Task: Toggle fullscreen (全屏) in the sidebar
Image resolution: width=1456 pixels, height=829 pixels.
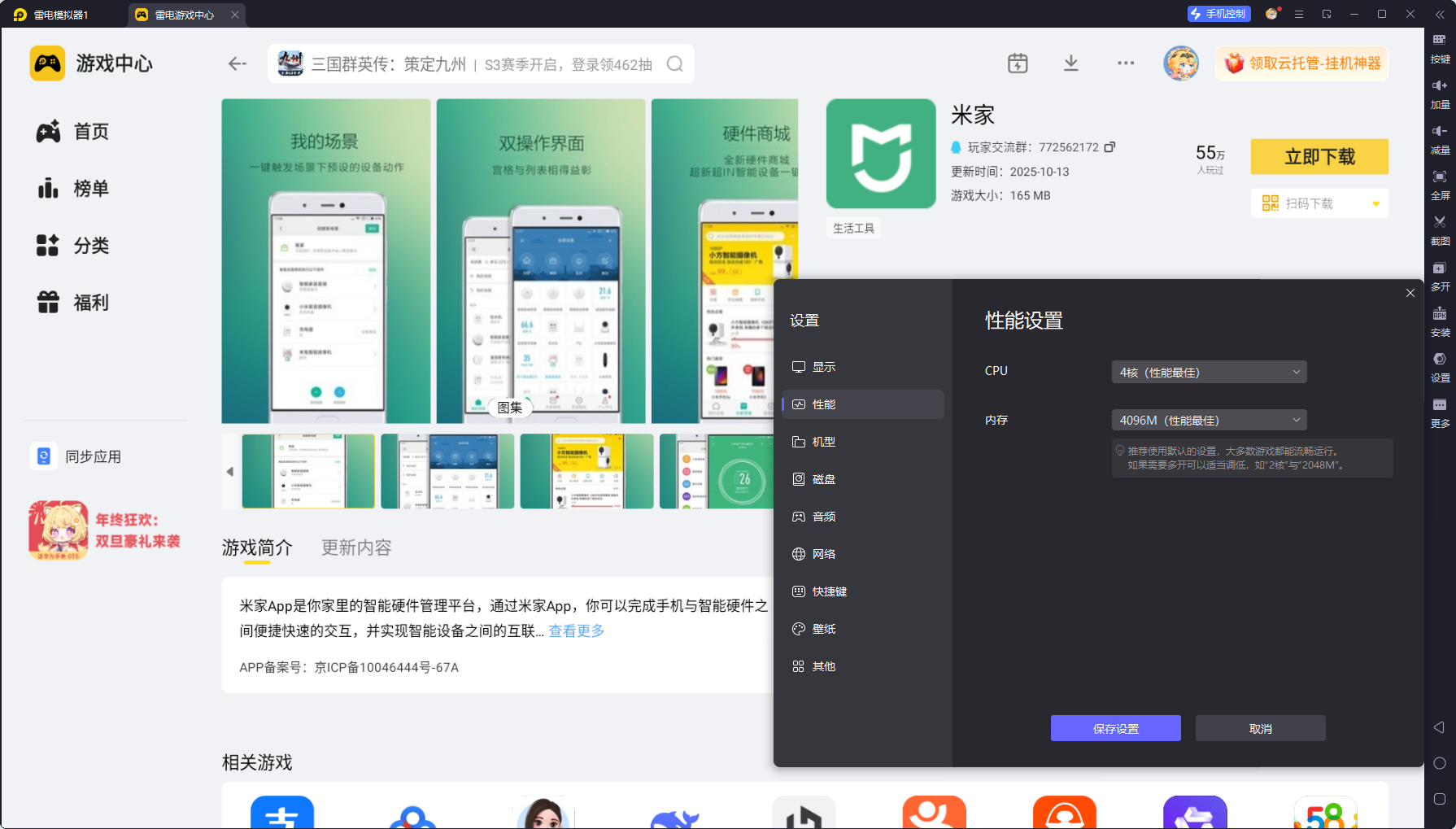Action: pyautogui.click(x=1439, y=182)
